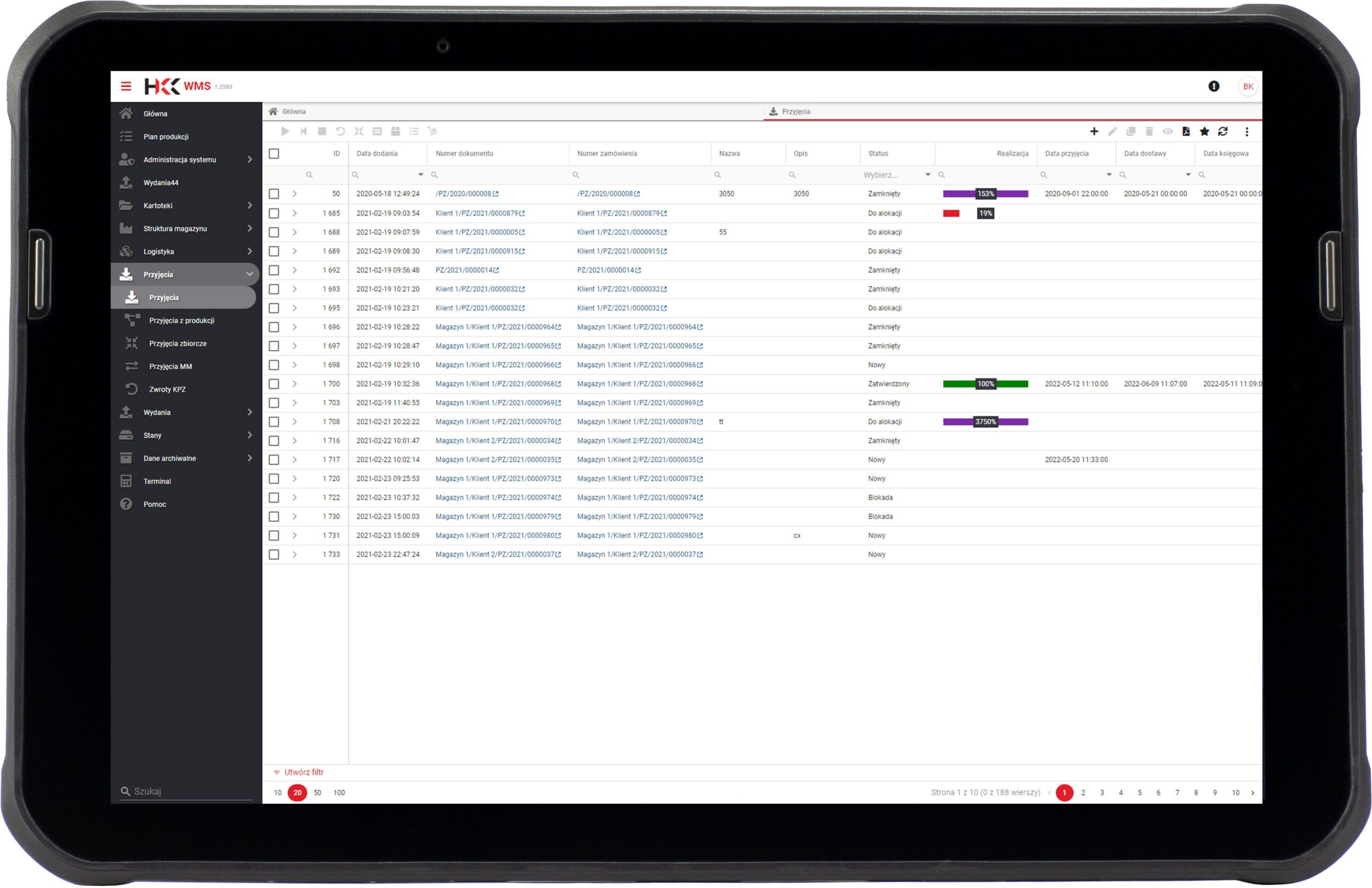
Task: Click the refresh icon in toolbar
Action: click(1222, 131)
